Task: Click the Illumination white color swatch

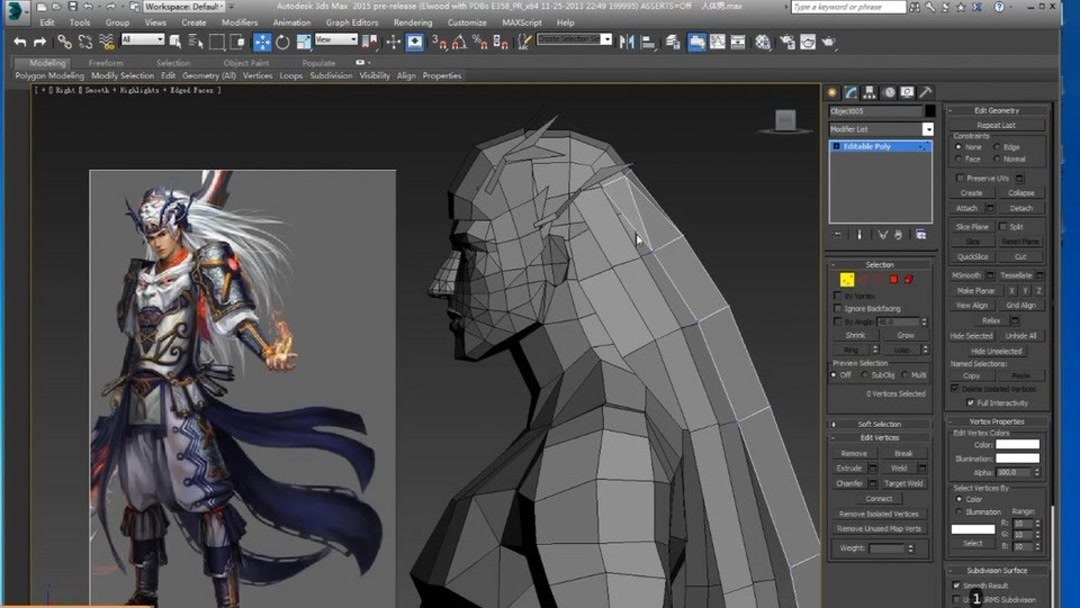Action: coord(1017,458)
